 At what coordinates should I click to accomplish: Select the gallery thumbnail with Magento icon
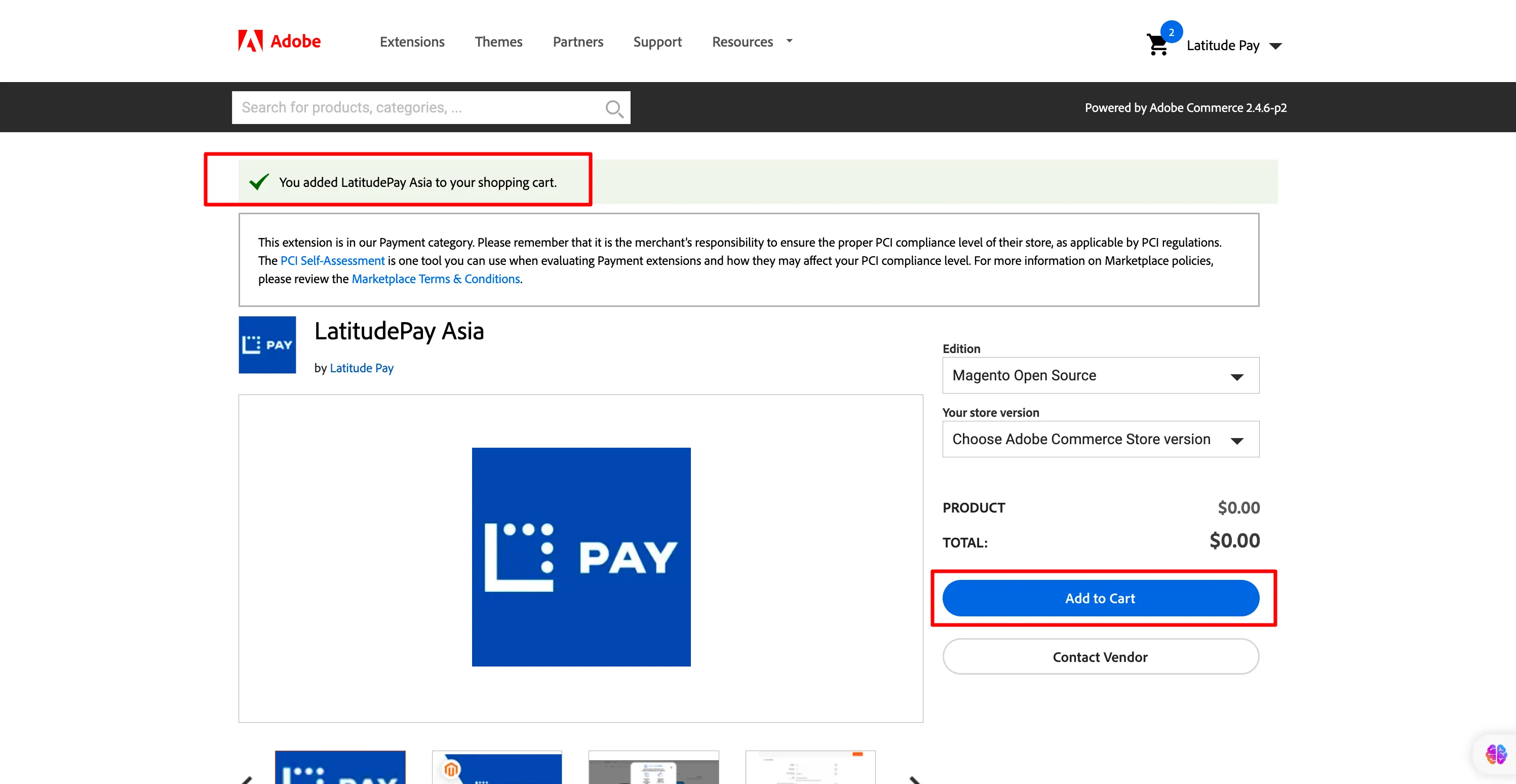[x=497, y=767]
